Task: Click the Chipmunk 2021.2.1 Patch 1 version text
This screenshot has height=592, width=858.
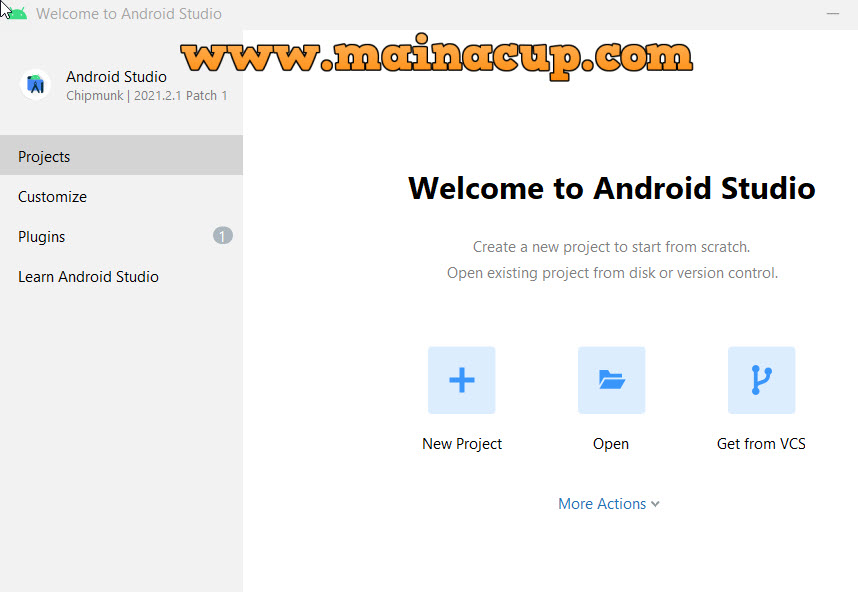Action: [x=147, y=95]
